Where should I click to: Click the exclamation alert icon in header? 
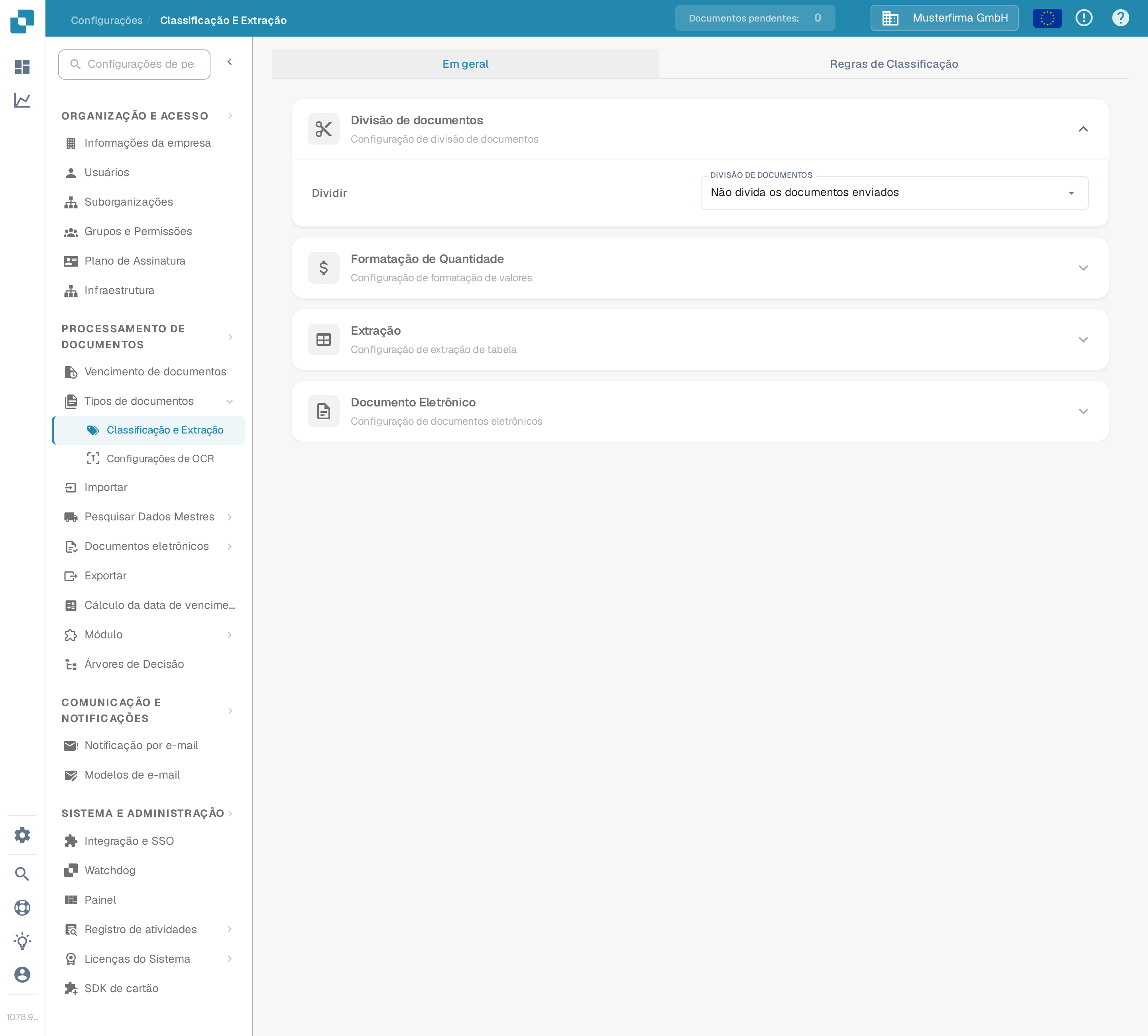1084,18
